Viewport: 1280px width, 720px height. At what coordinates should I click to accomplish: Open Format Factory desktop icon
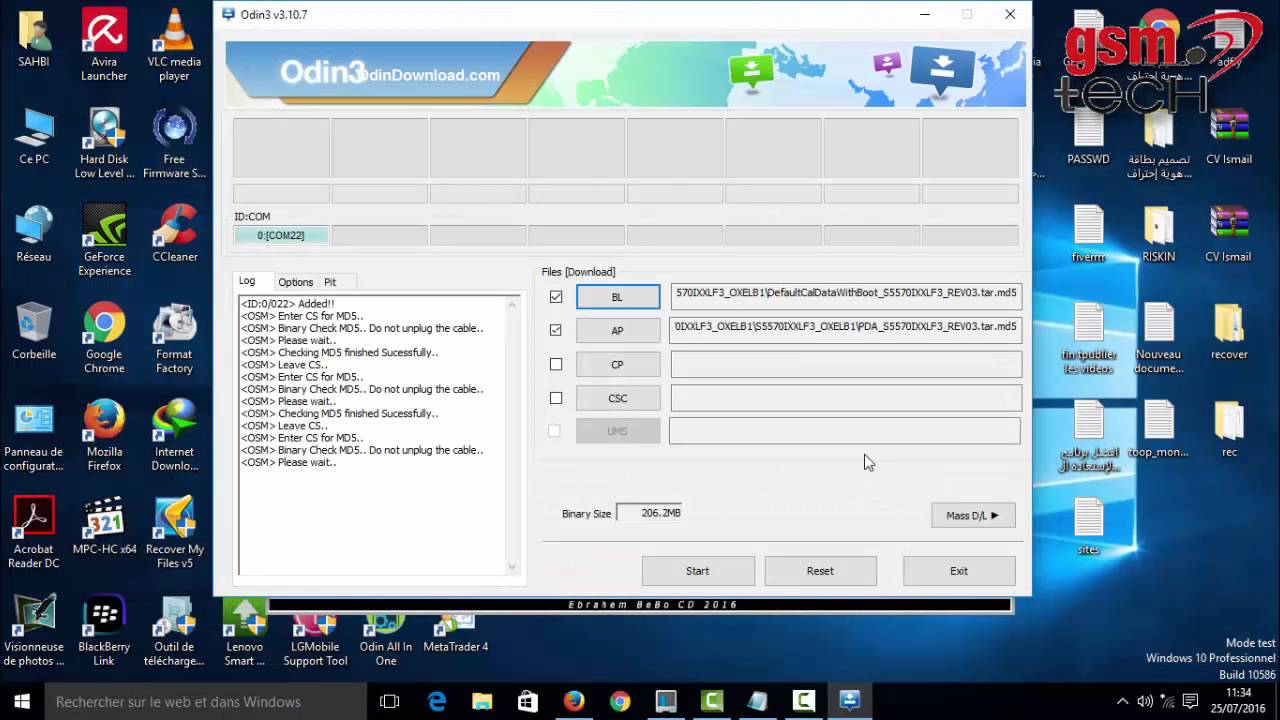click(x=174, y=338)
